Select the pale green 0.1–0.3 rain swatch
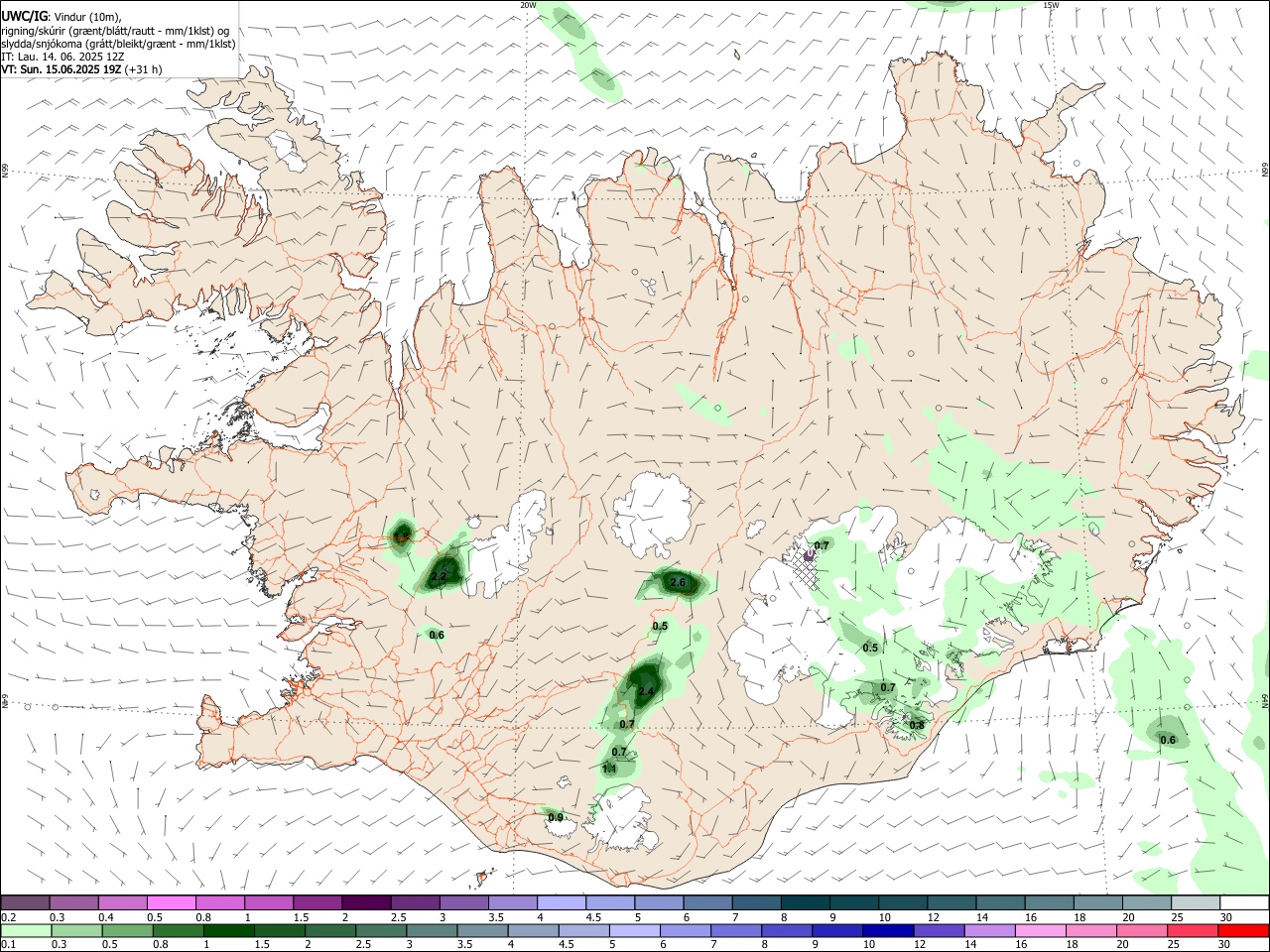Image resolution: width=1270 pixels, height=952 pixels. (25, 930)
